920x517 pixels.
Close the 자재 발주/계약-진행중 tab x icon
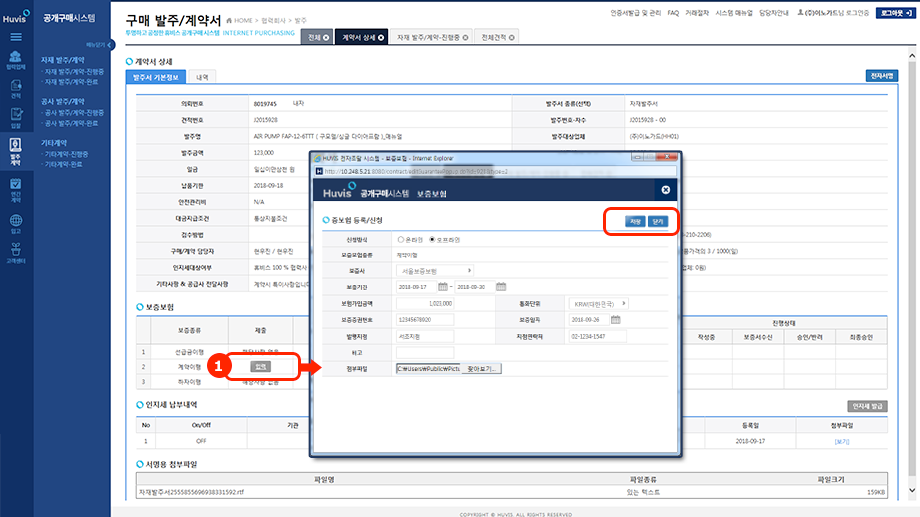(x=465, y=38)
